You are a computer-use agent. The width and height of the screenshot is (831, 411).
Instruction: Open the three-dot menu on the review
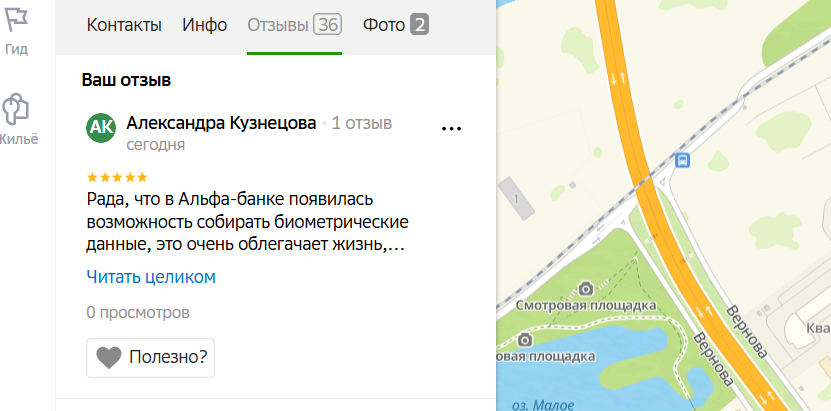click(x=452, y=128)
